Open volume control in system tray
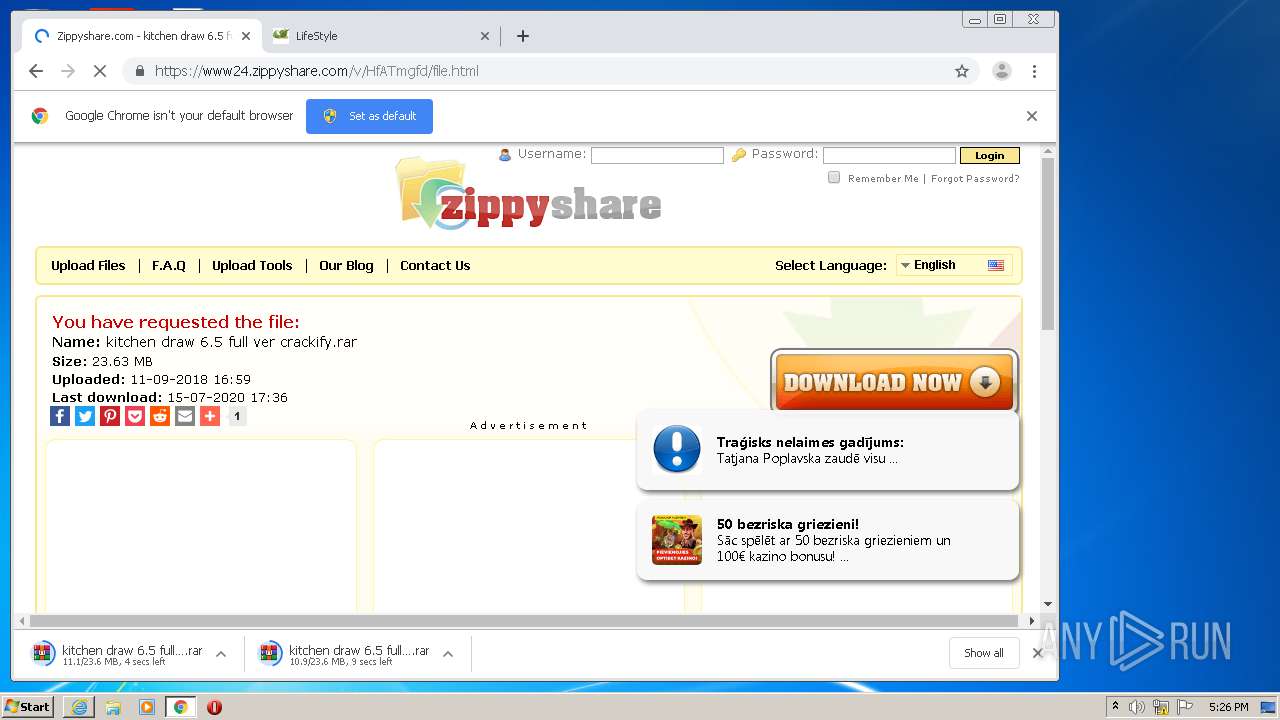This screenshot has height=720, width=1280. coord(1137,707)
